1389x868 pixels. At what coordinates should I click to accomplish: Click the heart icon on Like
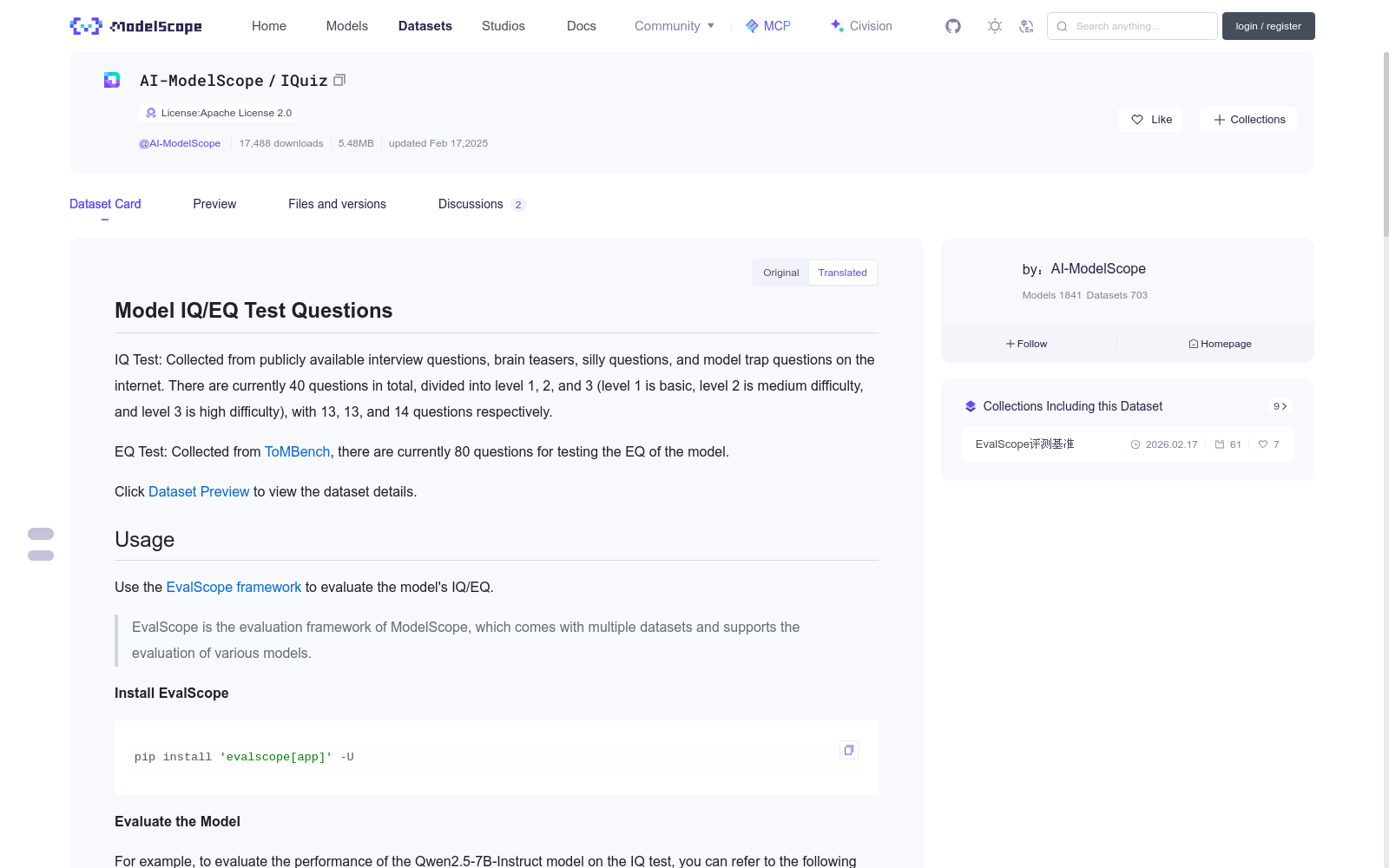click(1137, 120)
